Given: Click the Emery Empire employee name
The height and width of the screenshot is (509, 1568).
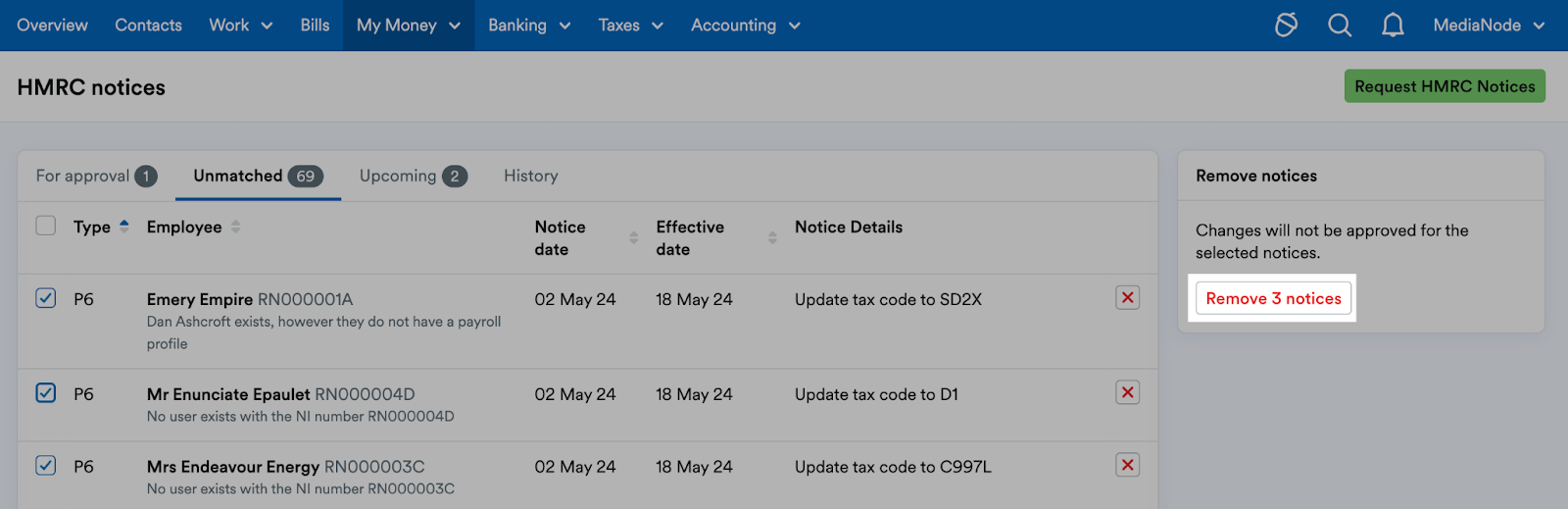Looking at the screenshot, I should coord(200,299).
